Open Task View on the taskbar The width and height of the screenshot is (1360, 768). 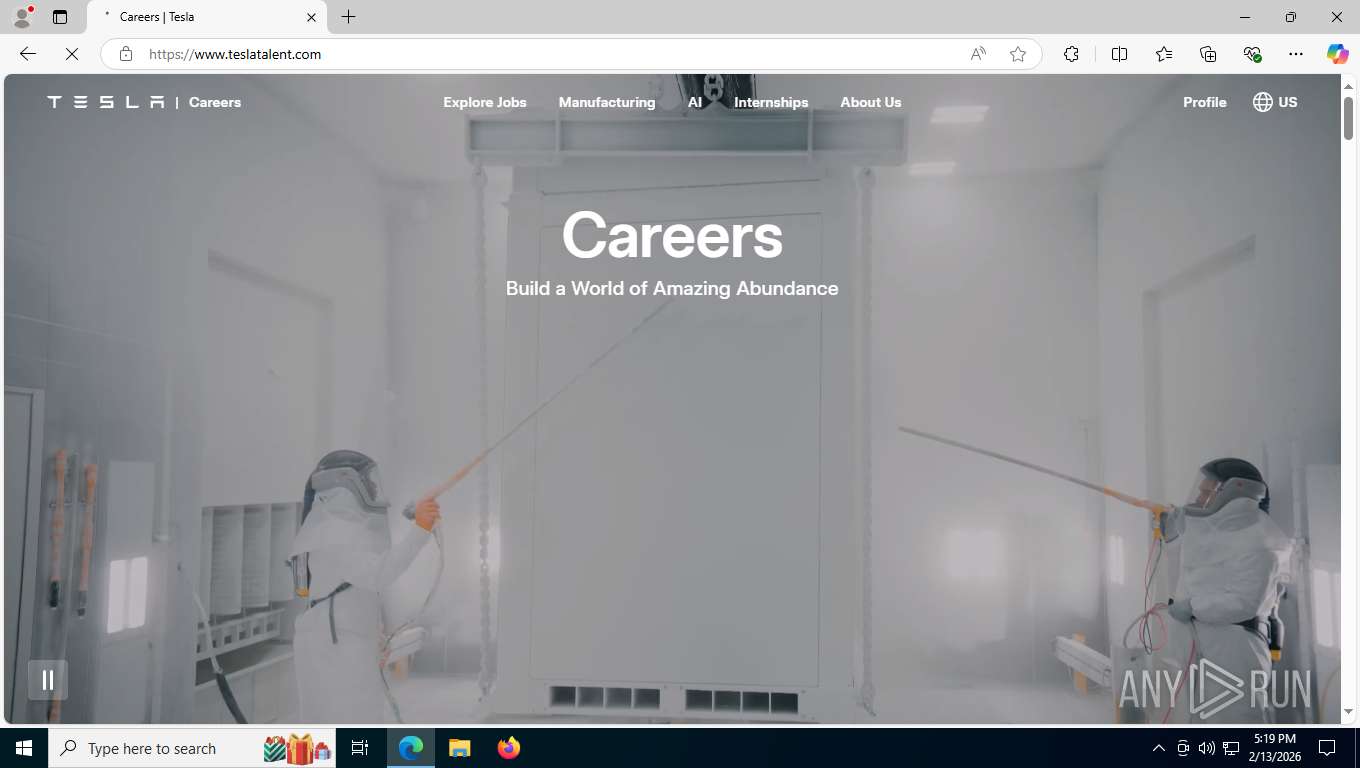coord(360,748)
